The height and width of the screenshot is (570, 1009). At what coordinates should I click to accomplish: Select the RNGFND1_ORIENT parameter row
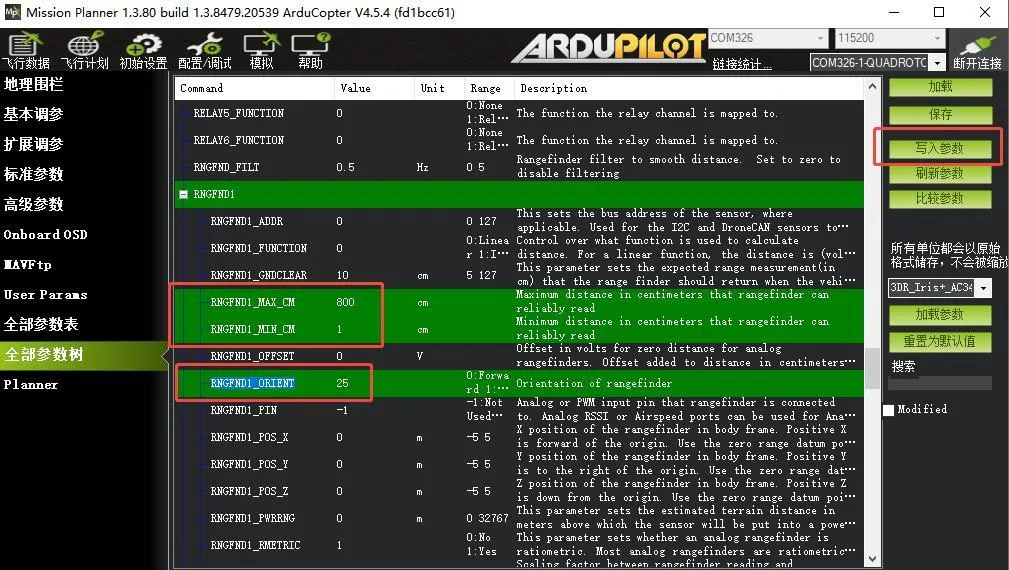click(521, 383)
